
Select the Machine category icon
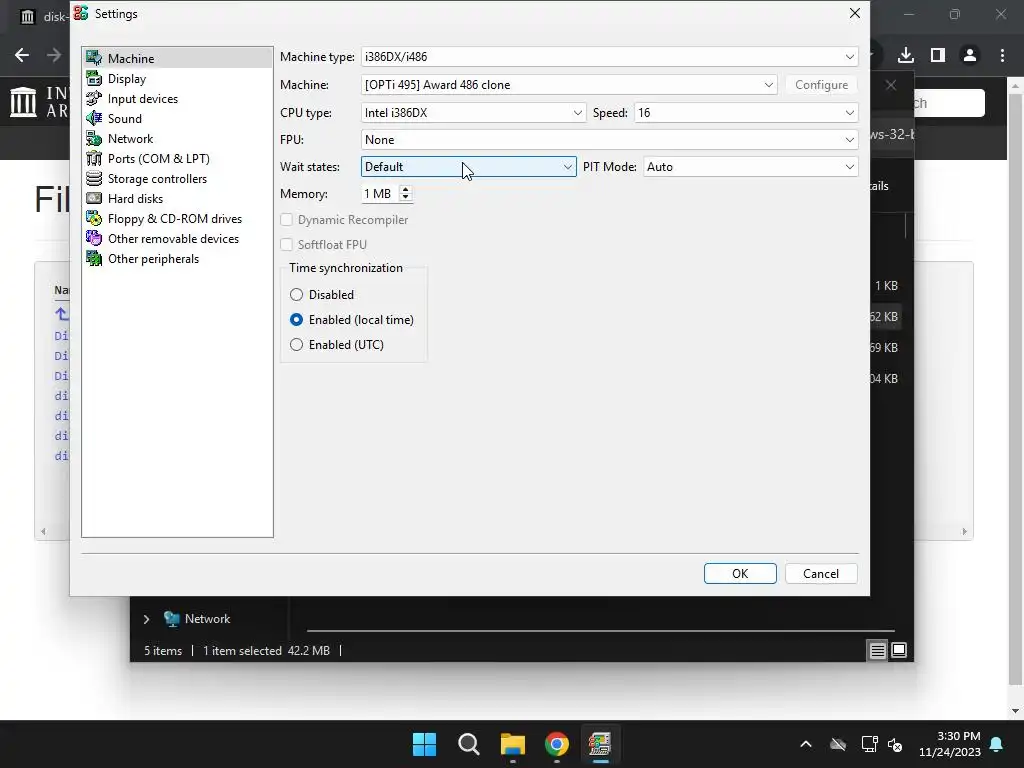tap(94, 58)
